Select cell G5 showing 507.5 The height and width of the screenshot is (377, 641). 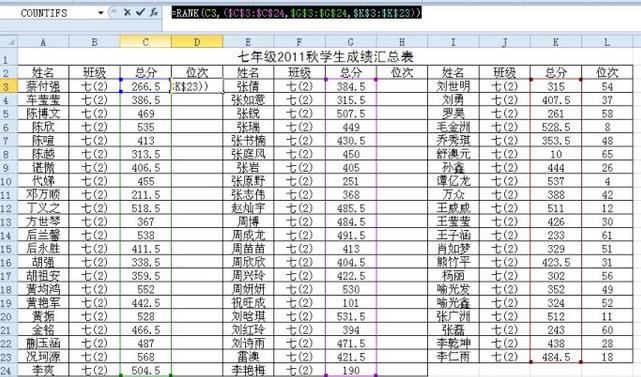(351, 113)
